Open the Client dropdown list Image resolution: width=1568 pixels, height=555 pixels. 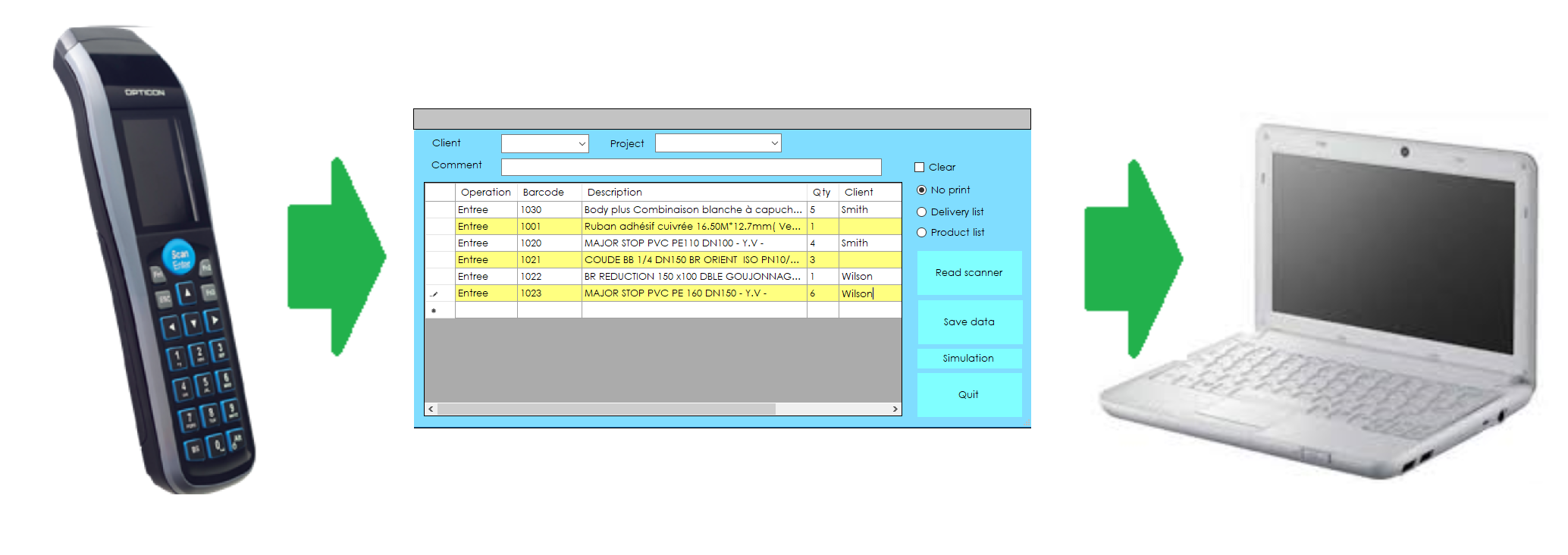(x=582, y=143)
